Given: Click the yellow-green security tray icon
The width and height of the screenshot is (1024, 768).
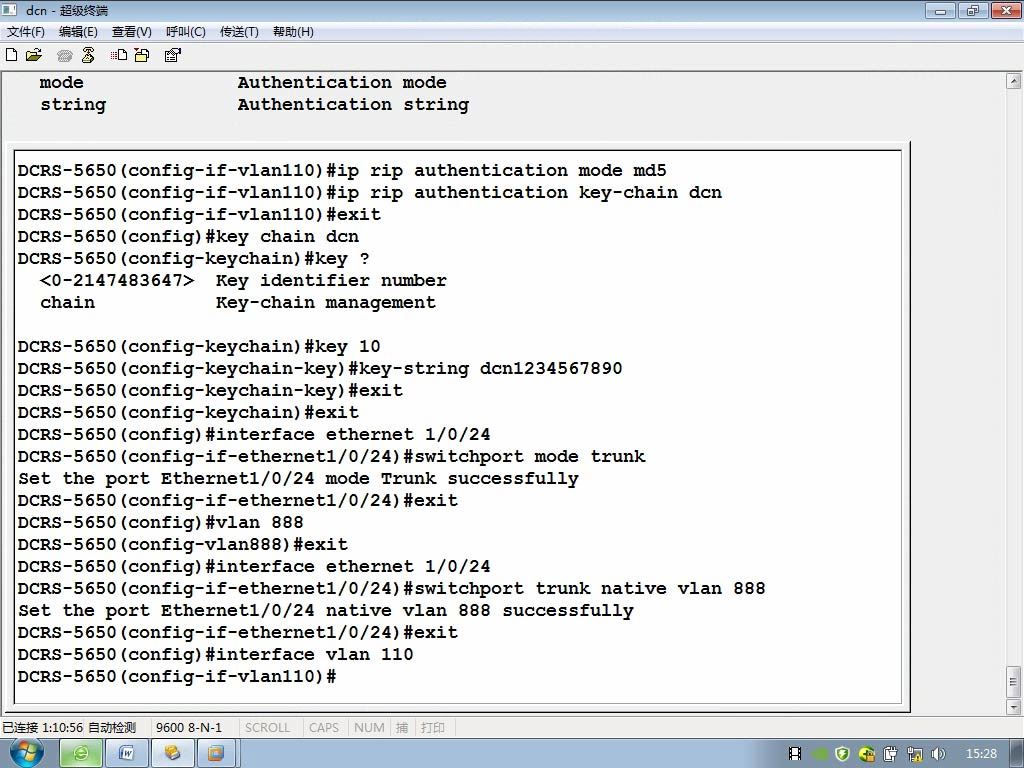Looking at the screenshot, I should click(x=867, y=754).
